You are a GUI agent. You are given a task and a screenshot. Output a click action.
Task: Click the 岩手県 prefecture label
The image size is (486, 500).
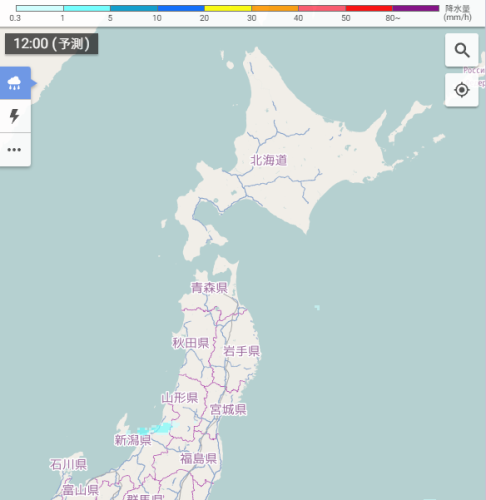click(x=241, y=351)
